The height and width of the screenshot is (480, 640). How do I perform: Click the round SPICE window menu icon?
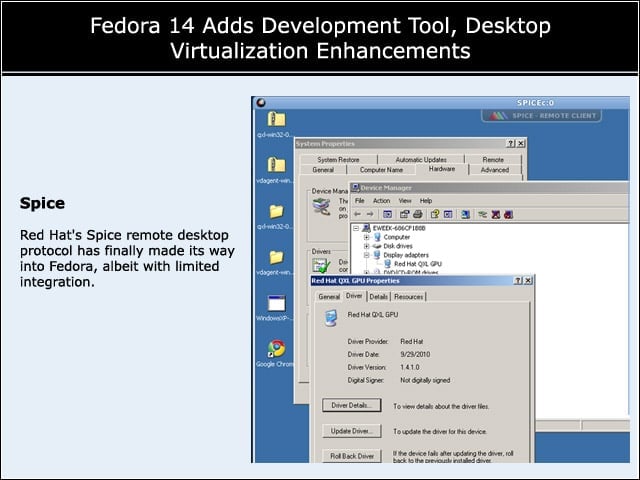261,102
